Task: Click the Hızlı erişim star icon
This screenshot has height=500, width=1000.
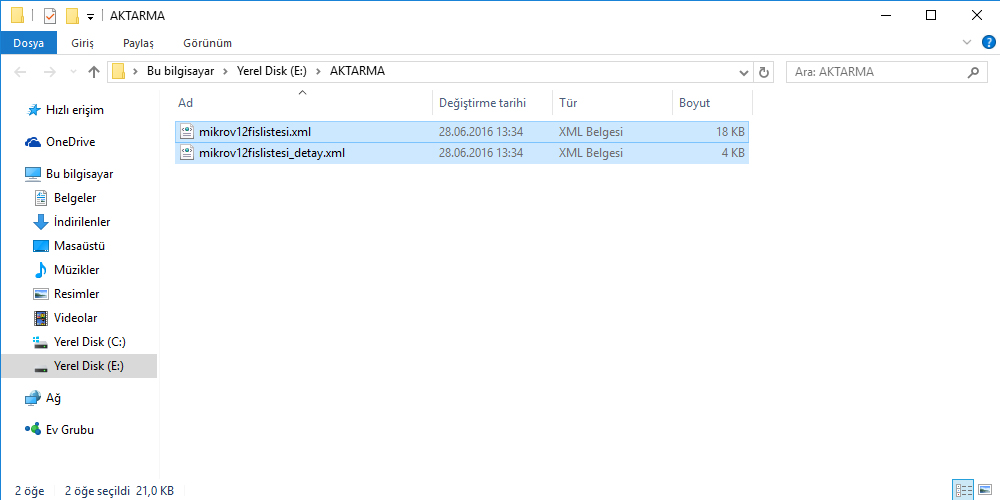Action: tap(34, 110)
